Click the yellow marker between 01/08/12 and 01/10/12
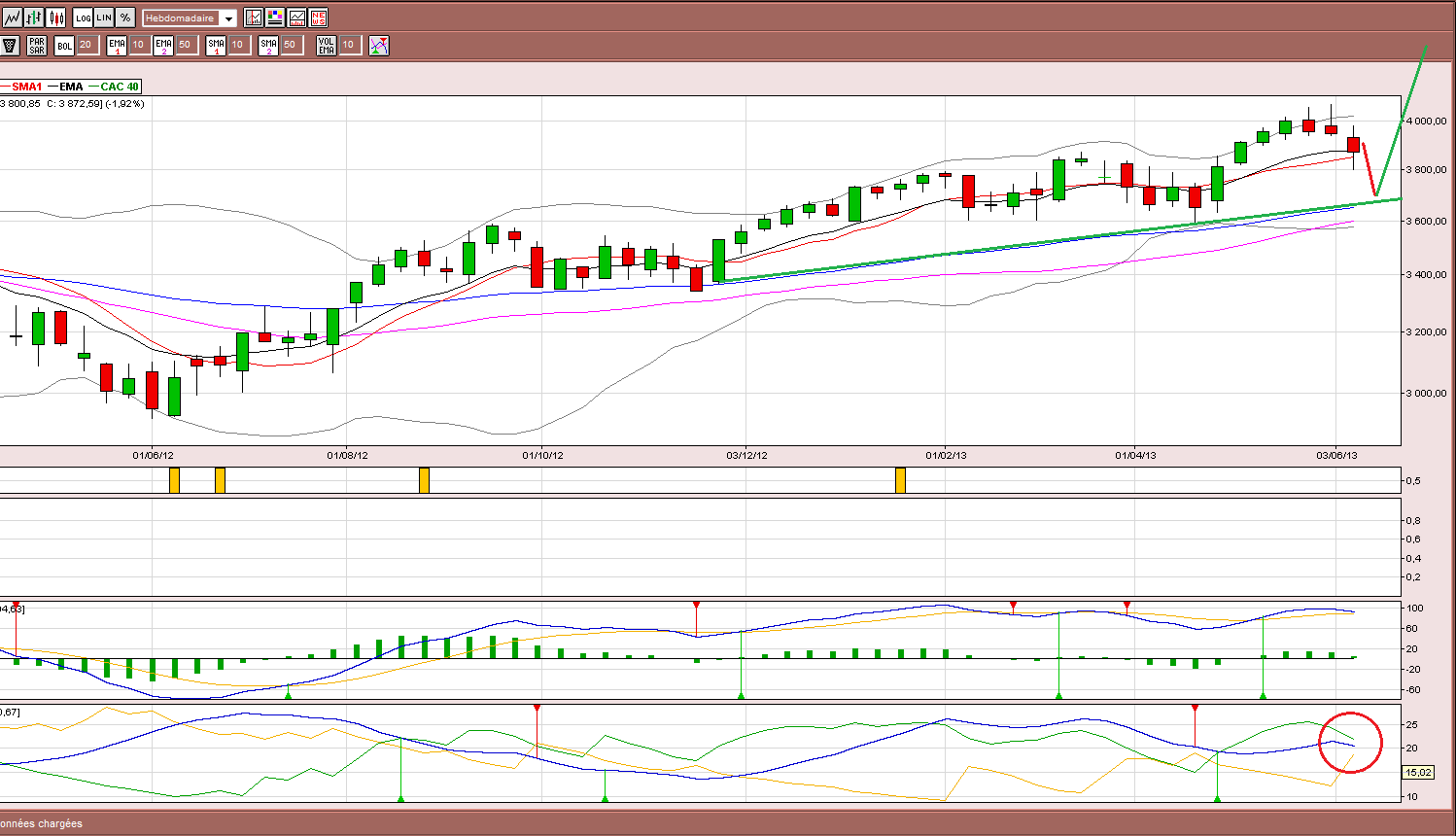 (x=424, y=480)
